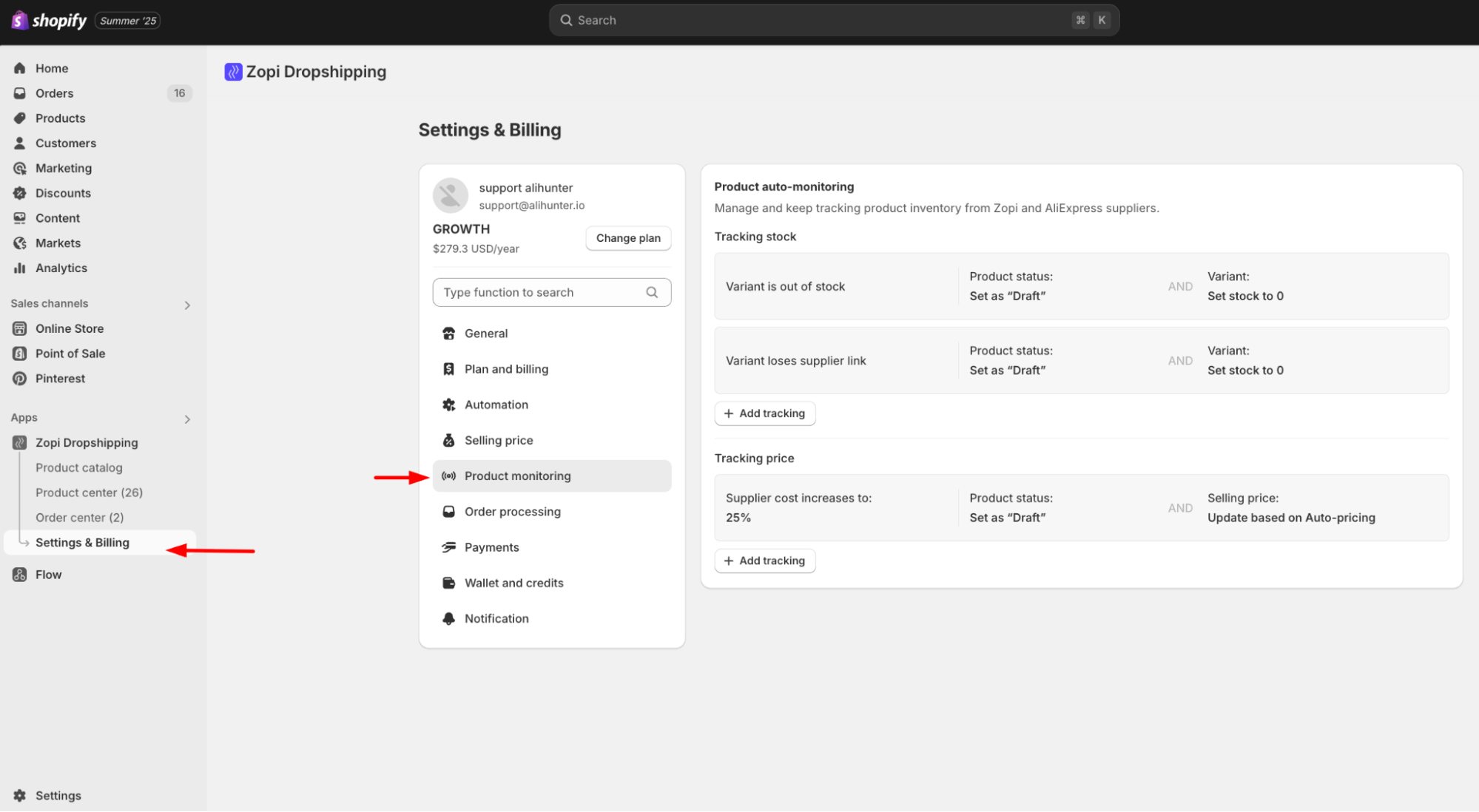The width and height of the screenshot is (1479, 812).
Task: Click the magnifier icon in function search
Action: [x=652, y=292]
